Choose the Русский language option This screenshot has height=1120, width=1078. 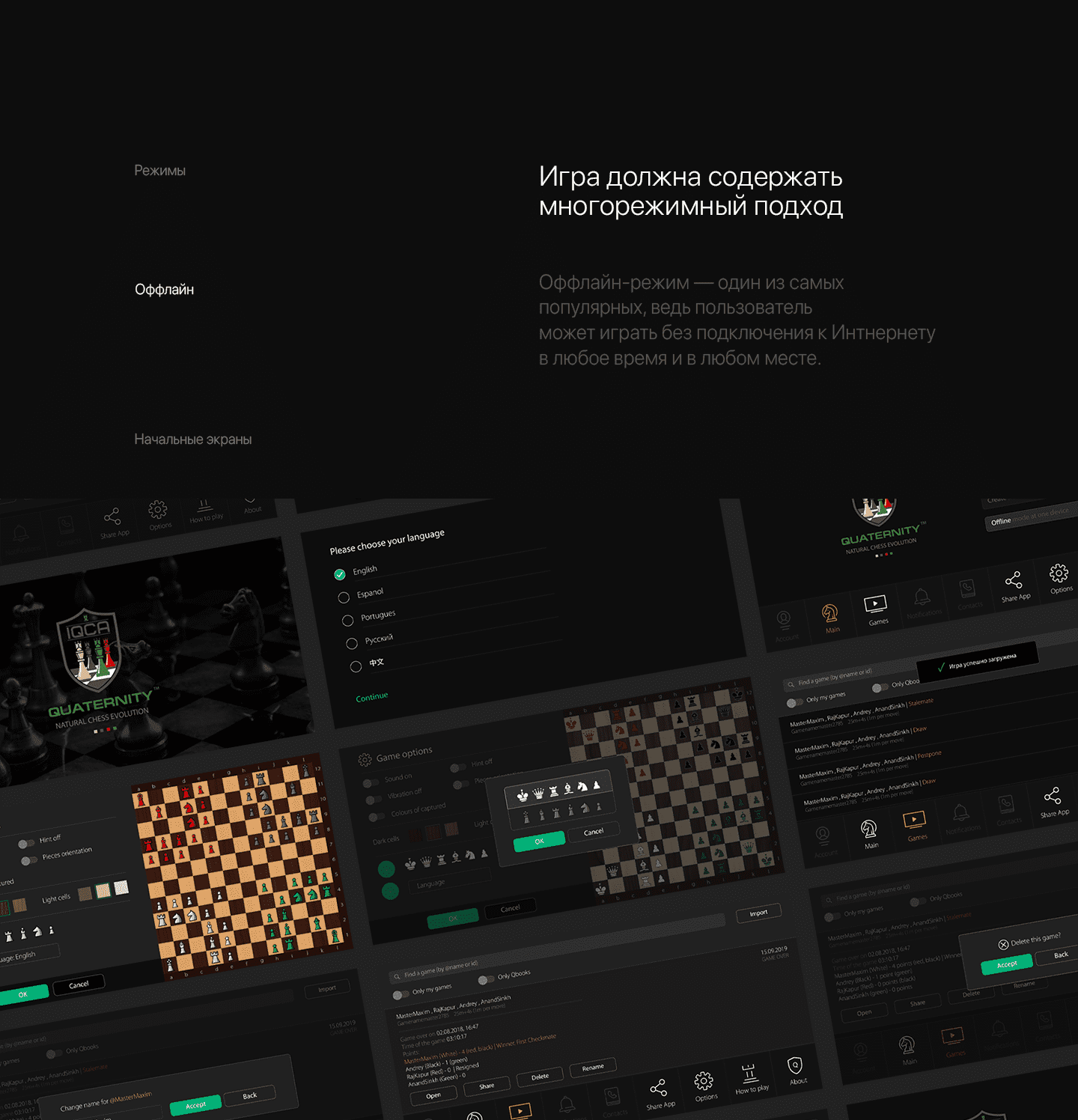(x=352, y=643)
